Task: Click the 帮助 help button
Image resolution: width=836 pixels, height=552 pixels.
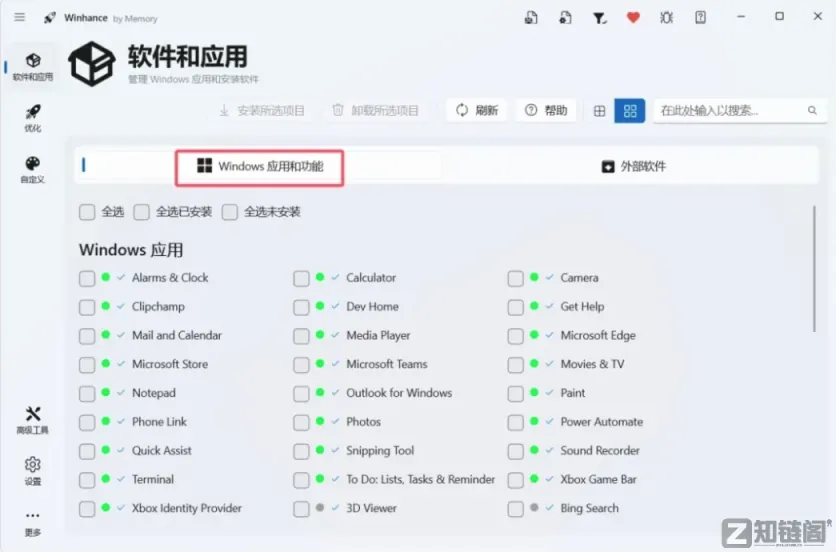Action: pyautogui.click(x=546, y=110)
